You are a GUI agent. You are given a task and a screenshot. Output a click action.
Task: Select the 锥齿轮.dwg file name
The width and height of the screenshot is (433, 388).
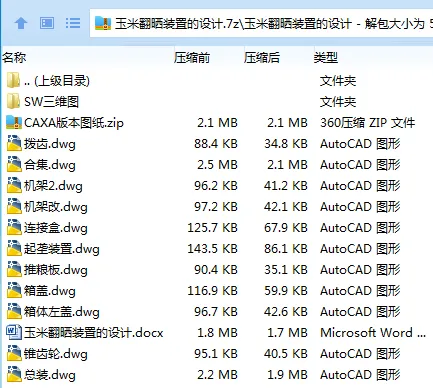coord(56,354)
